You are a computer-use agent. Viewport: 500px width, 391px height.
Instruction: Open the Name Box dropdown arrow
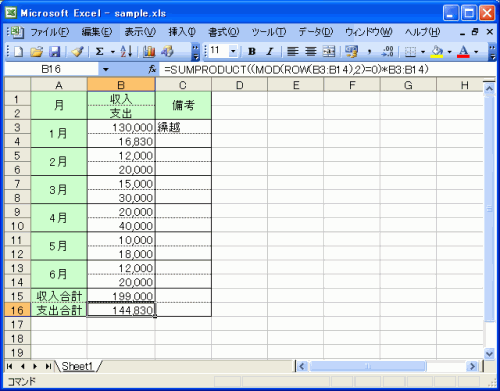[106, 69]
